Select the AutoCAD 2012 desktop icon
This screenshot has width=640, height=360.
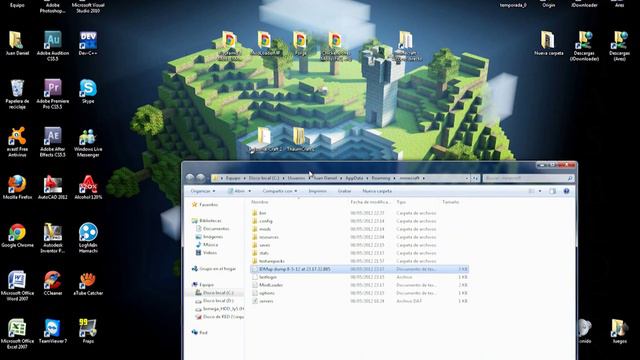tap(53, 187)
